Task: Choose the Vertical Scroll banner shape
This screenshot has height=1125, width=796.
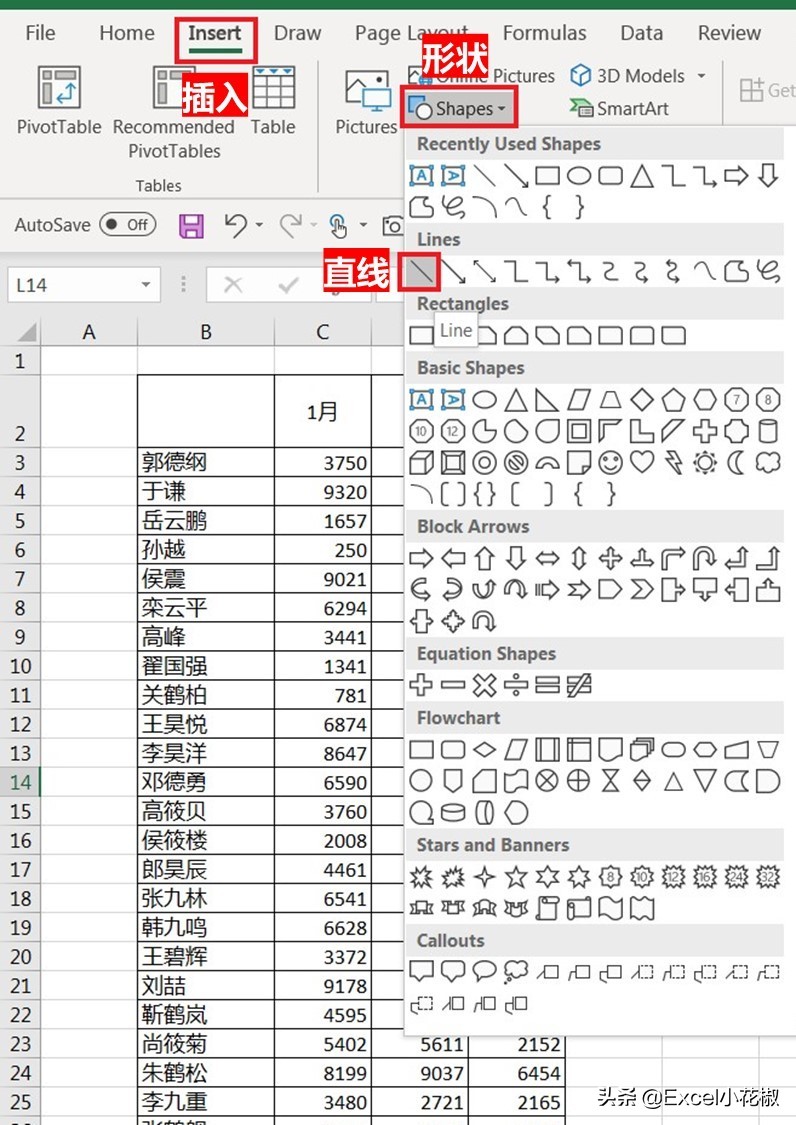Action: [548, 908]
